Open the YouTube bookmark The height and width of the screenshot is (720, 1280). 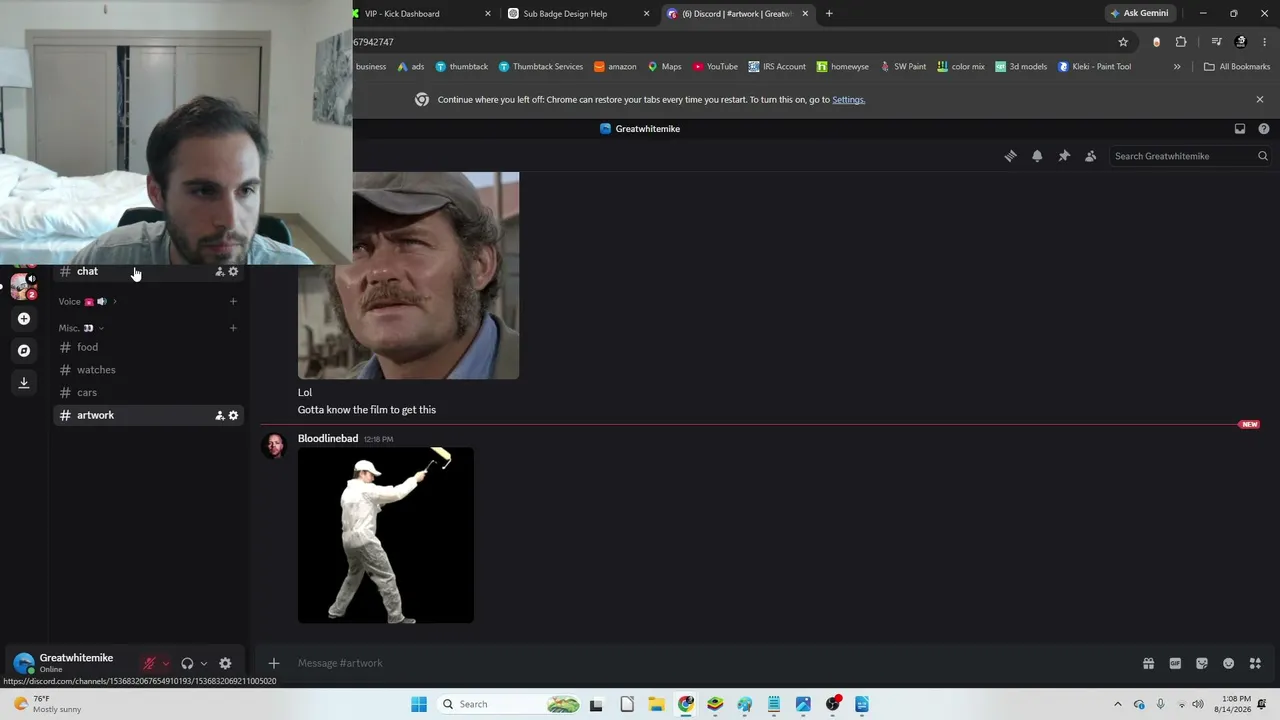coord(715,67)
